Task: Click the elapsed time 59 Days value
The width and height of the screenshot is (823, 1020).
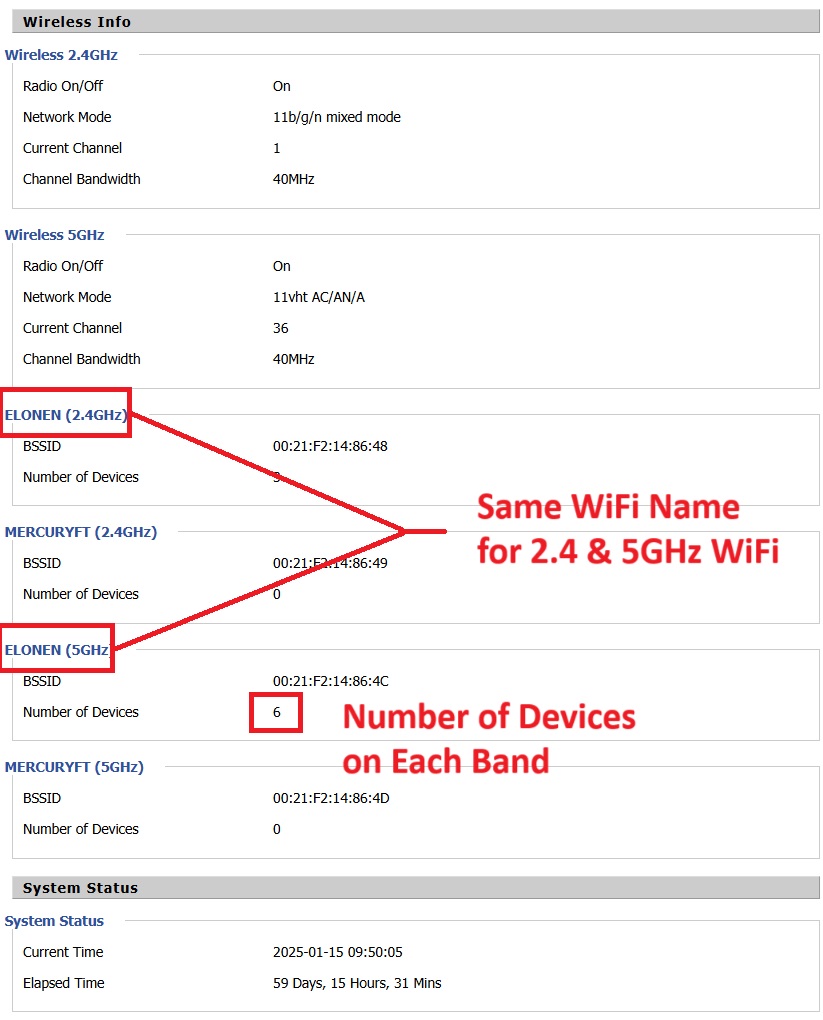Action: pyautogui.click(x=357, y=983)
